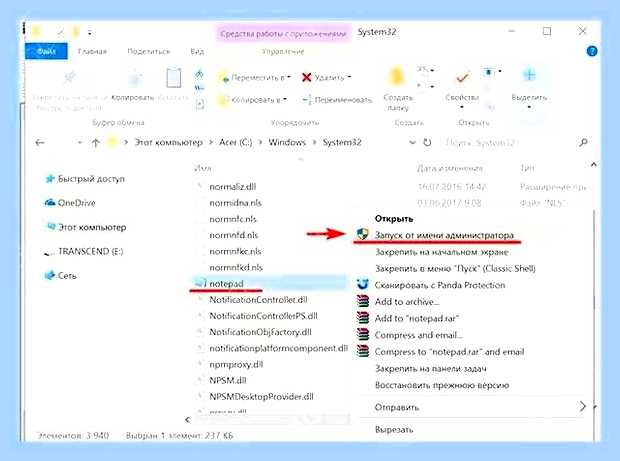Expand the Свойства dropdown arrow

462,107
